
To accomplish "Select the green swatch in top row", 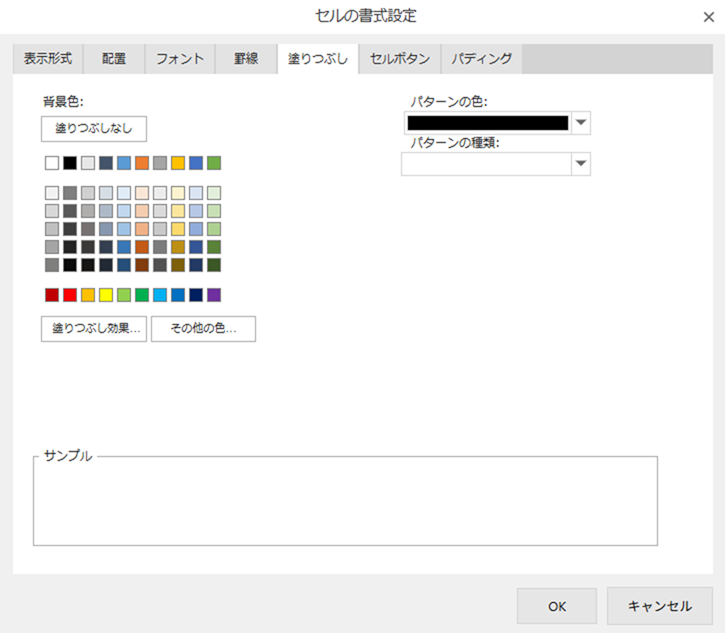I will 214,163.
